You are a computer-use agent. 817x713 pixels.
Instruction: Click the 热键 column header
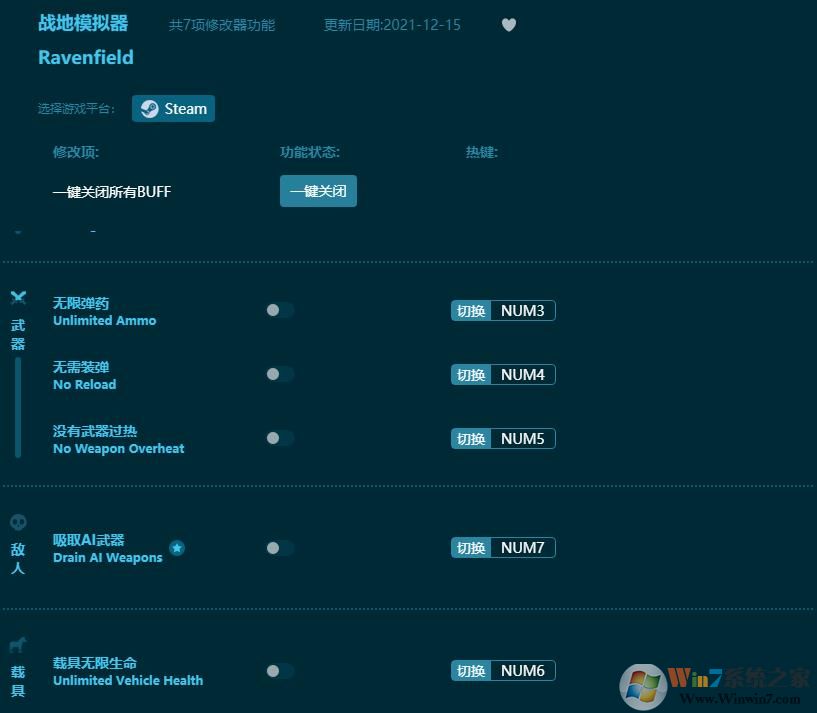click(x=481, y=152)
